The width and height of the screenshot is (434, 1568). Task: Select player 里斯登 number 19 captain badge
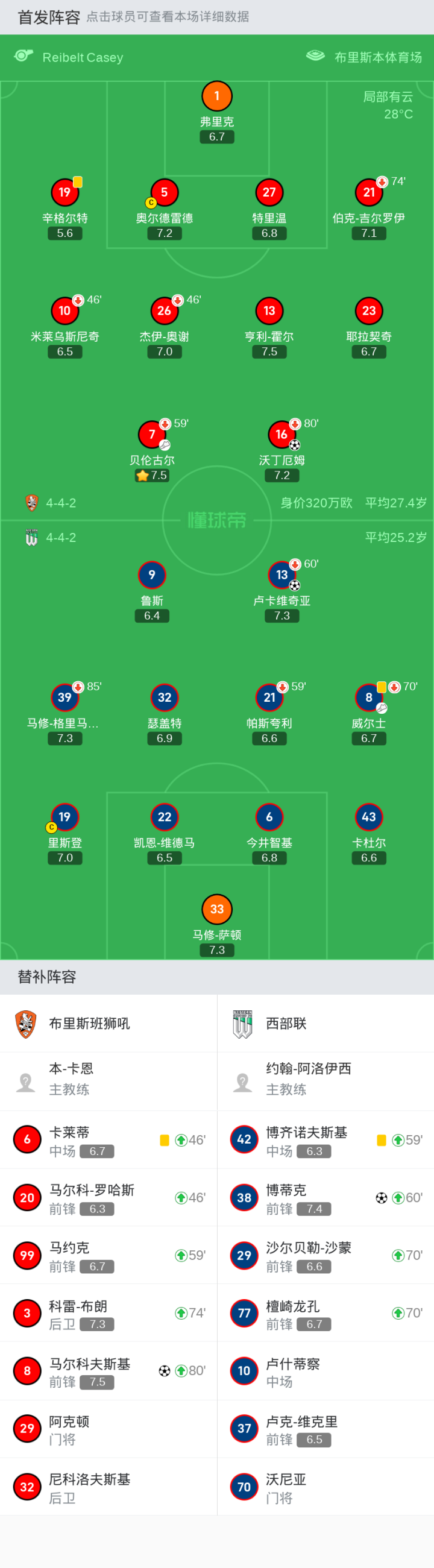point(64,817)
